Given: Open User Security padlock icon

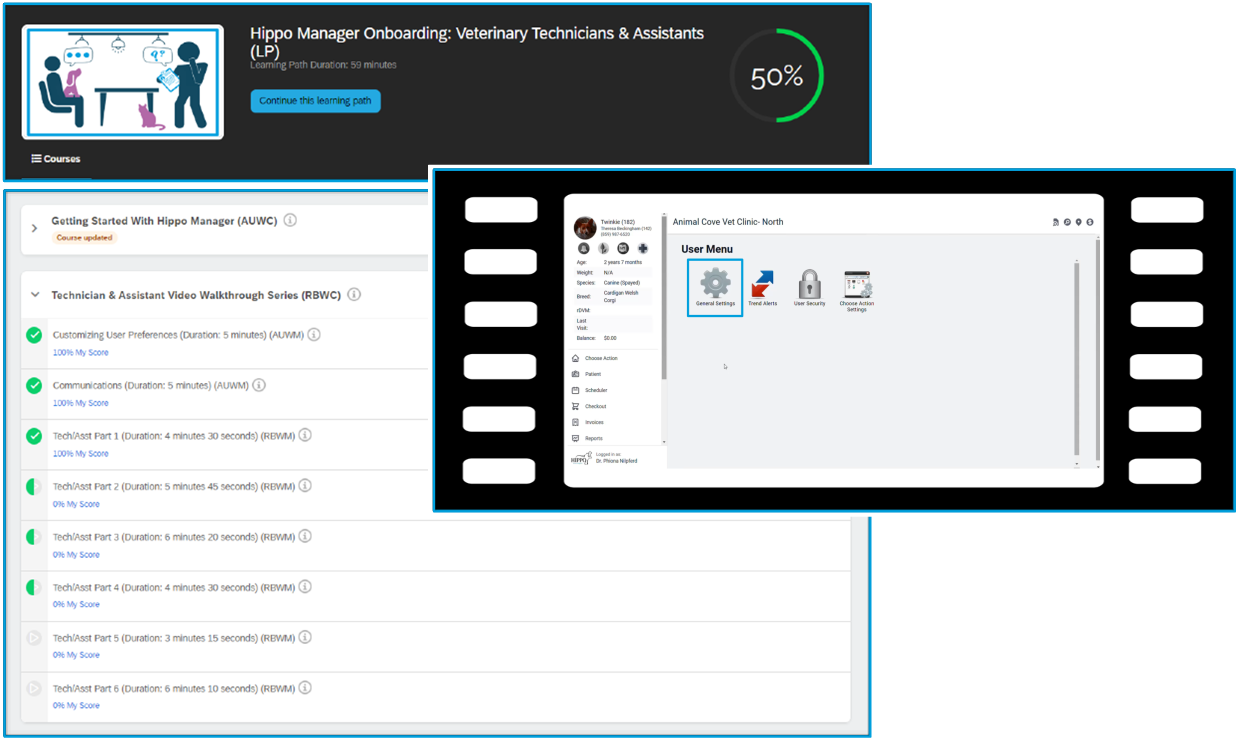Looking at the screenshot, I should point(810,284).
